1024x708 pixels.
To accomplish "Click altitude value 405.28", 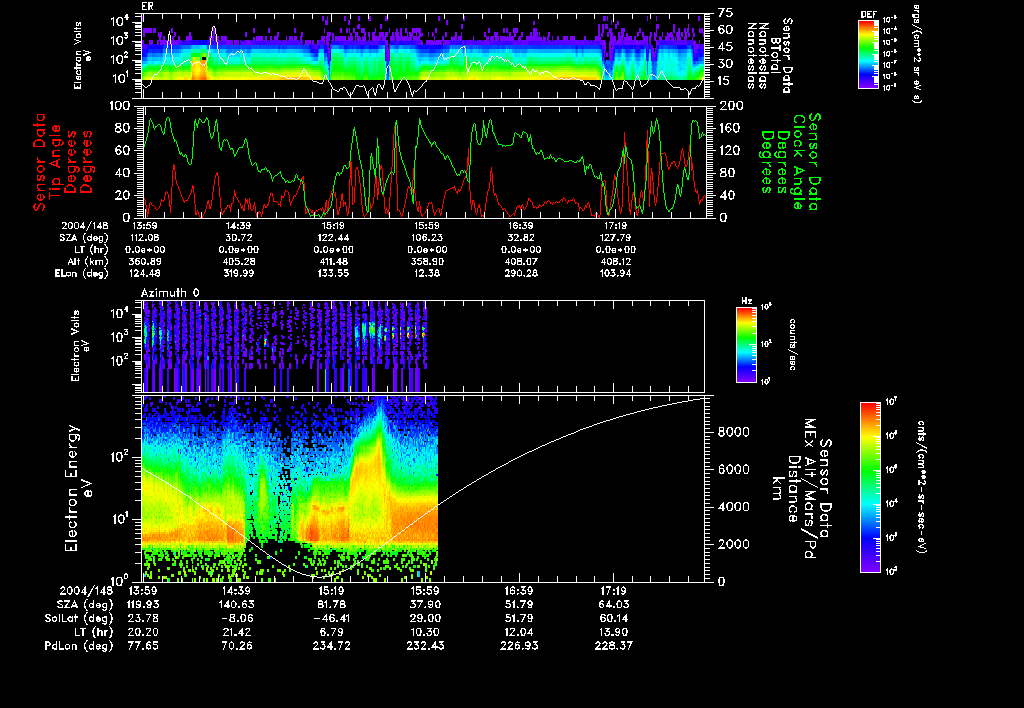I will [x=238, y=261].
